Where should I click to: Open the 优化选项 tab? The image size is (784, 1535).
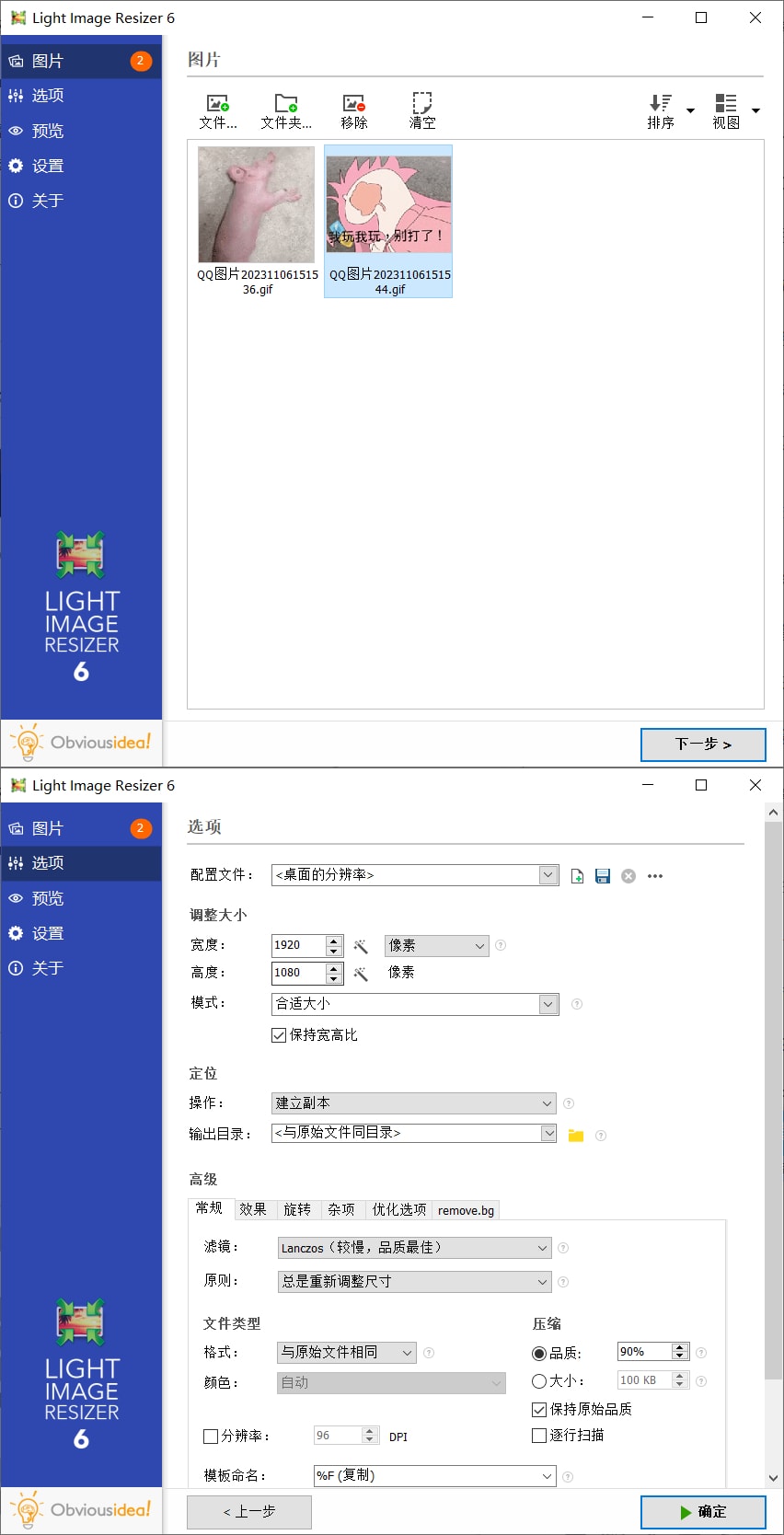[398, 1210]
